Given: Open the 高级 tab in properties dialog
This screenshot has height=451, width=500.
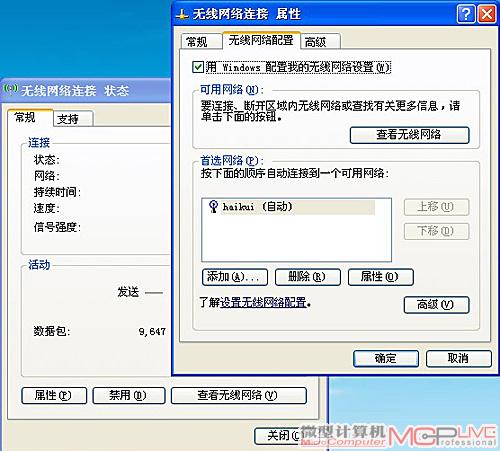Looking at the screenshot, I should (x=320, y=42).
